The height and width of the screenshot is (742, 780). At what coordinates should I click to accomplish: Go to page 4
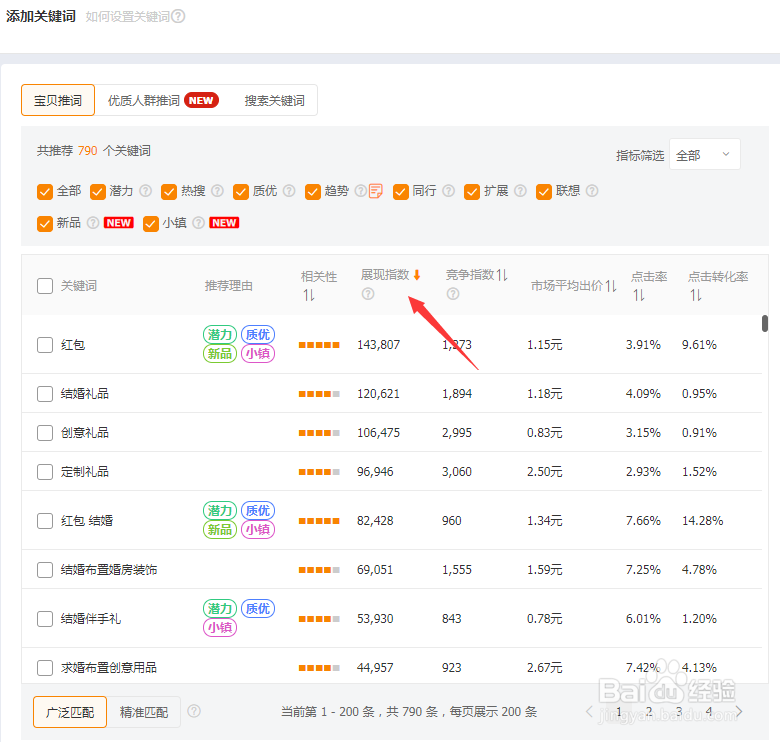(709, 712)
